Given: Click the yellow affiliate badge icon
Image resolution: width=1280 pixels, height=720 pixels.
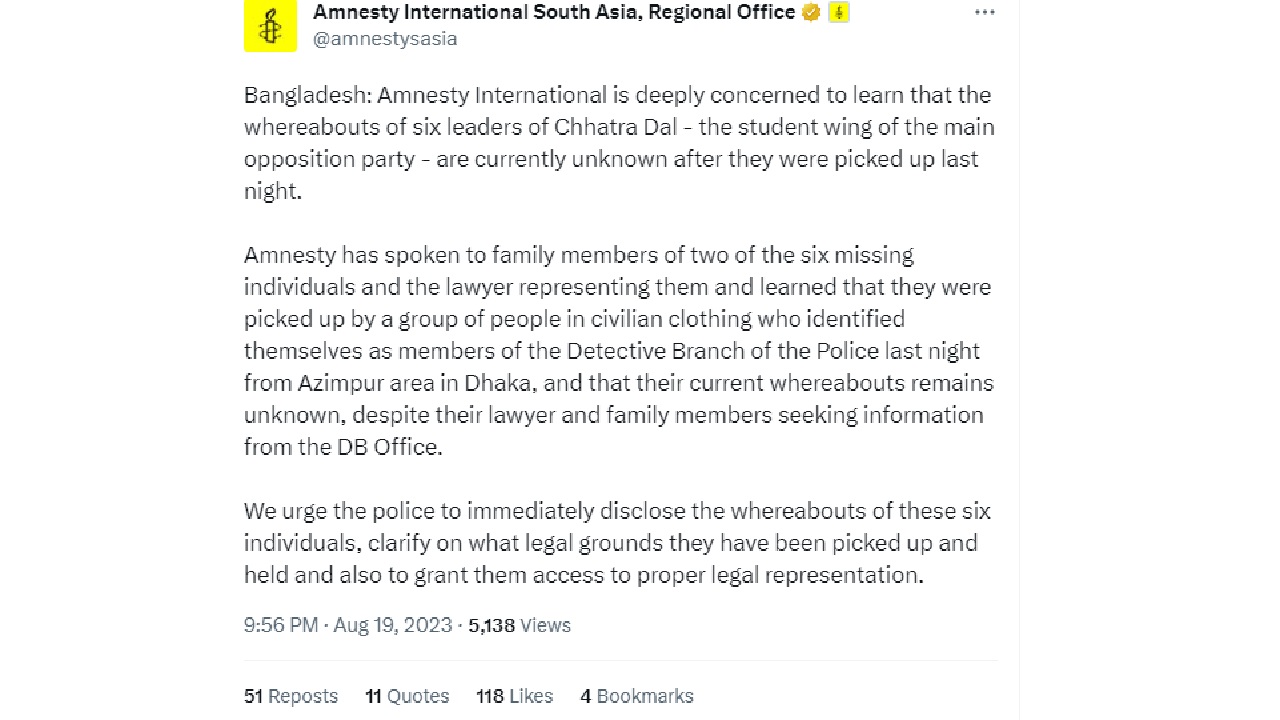Looking at the screenshot, I should pos(838,13).
